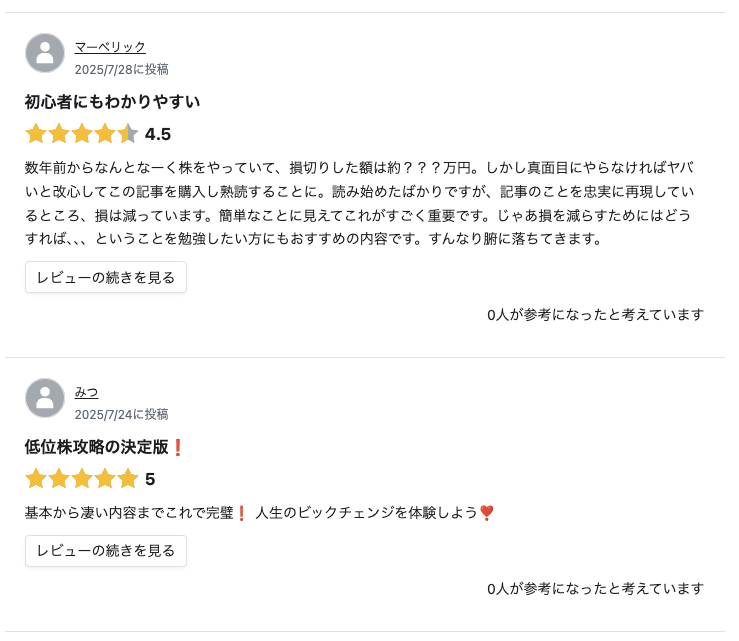The image size is (739, 641).
Task: Open the マーベリック username link
Action: 110,47
